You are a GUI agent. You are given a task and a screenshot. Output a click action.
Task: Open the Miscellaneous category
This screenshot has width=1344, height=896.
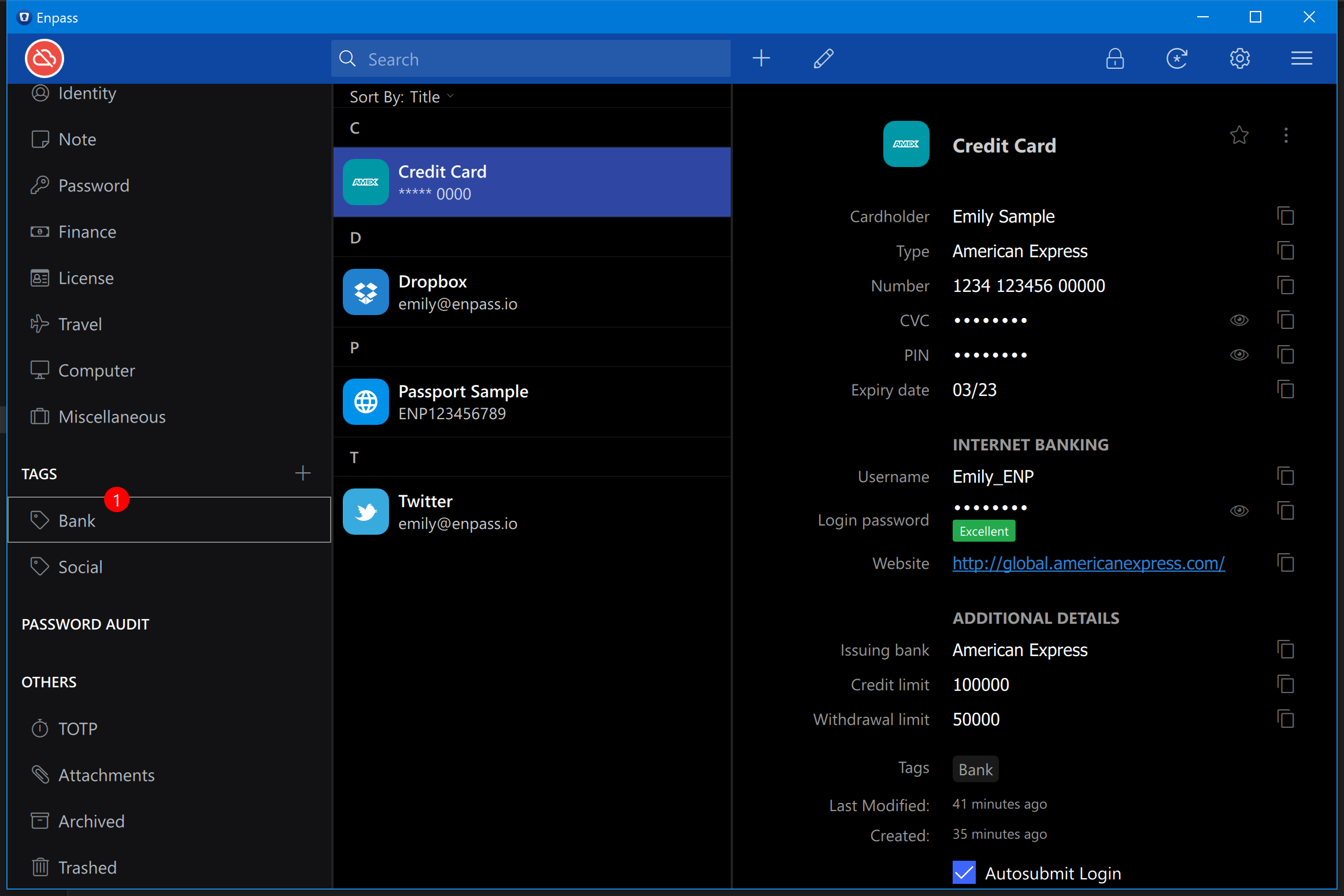(x=169, y=417)
